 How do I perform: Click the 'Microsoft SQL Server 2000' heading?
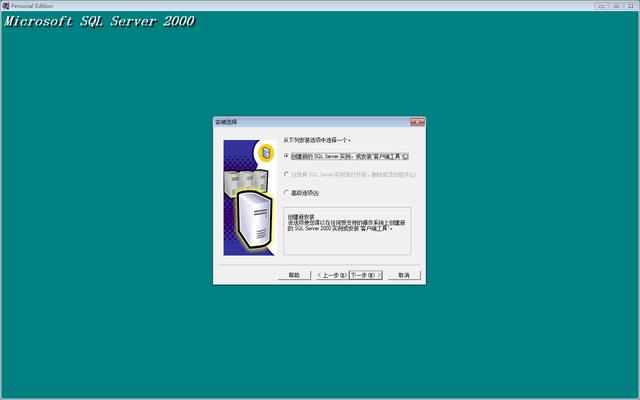[100, 21]
